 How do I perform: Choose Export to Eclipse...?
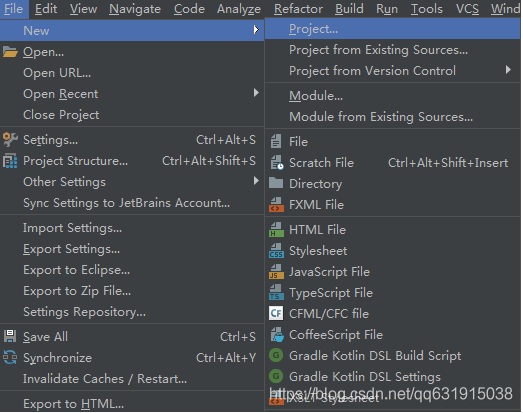click(132, 270)
